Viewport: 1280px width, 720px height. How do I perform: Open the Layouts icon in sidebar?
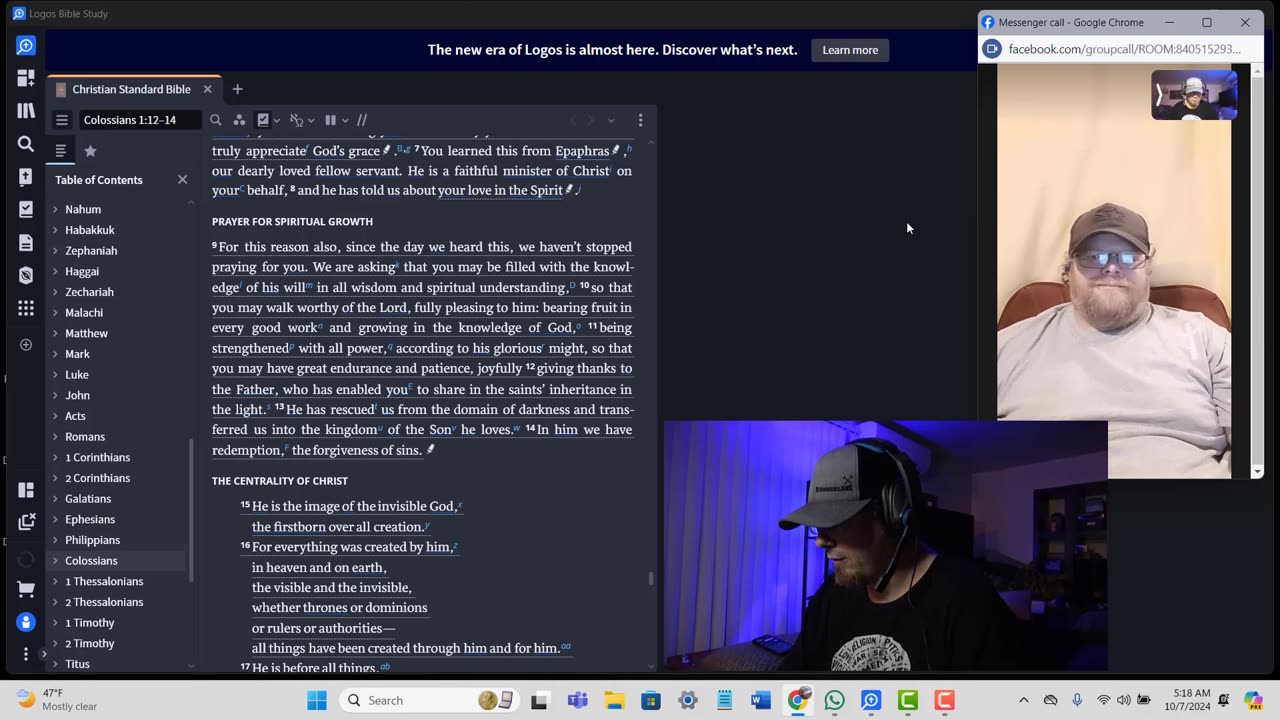[x=26, y=489]
